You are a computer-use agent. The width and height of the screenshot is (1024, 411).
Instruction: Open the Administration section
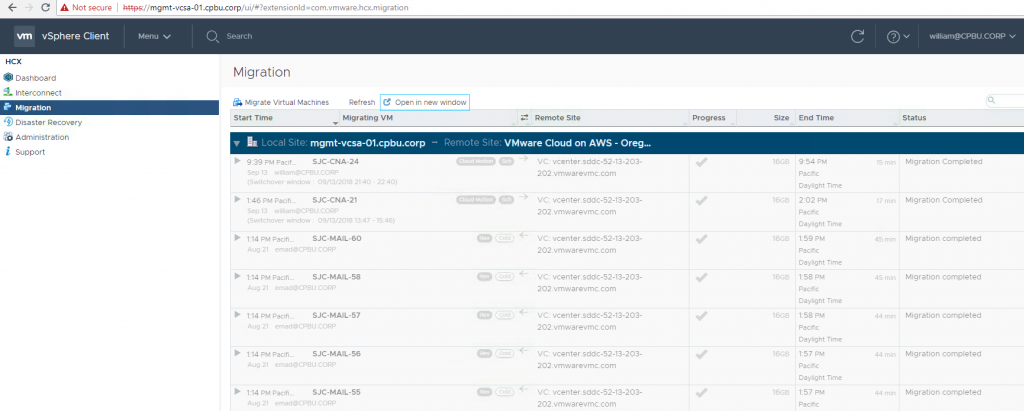(x=42, y=137)
